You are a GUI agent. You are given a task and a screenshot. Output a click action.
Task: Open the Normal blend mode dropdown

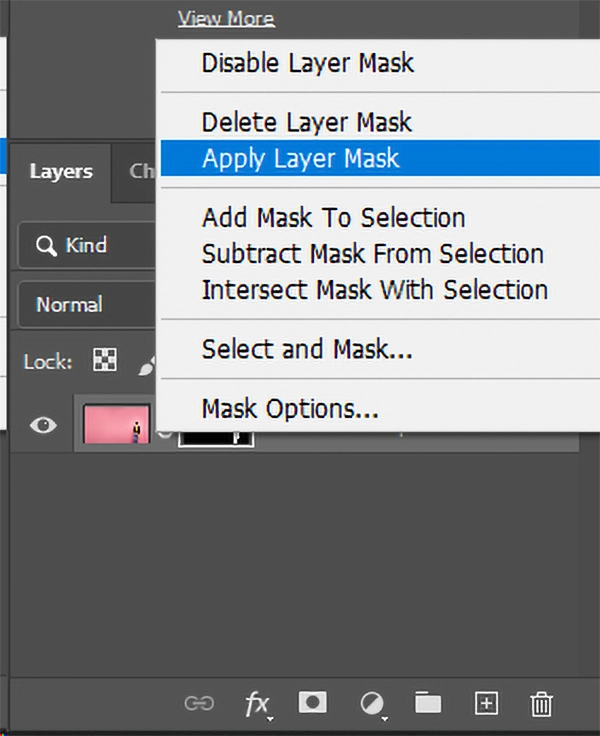tap(87, 305)
